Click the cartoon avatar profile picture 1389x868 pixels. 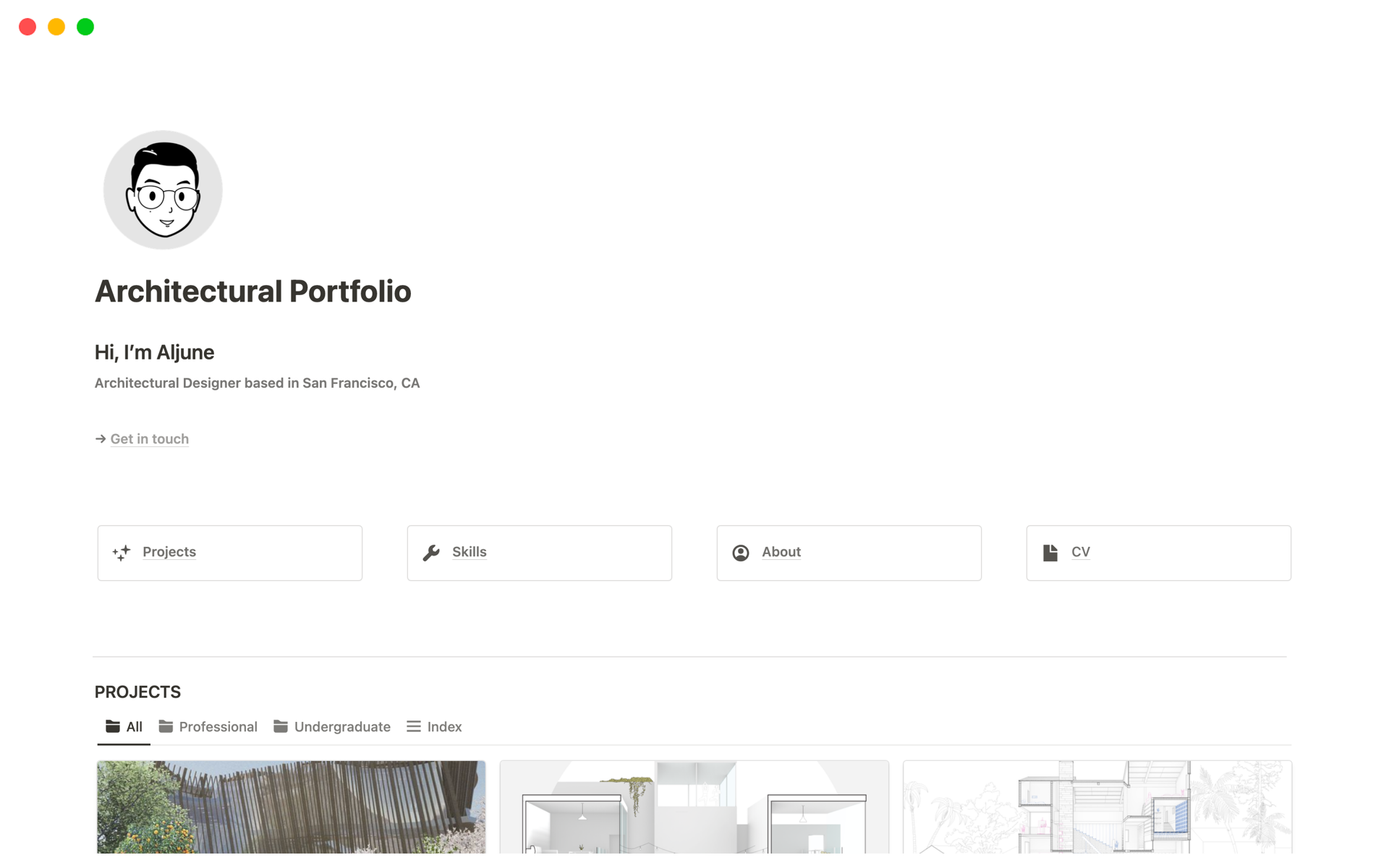(163, 190)
